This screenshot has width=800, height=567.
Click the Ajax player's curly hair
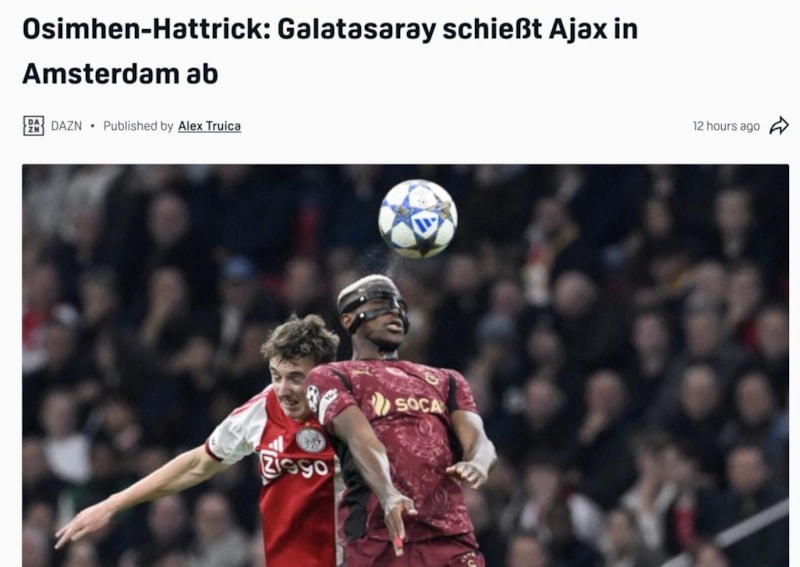click(x=300, y=337)
